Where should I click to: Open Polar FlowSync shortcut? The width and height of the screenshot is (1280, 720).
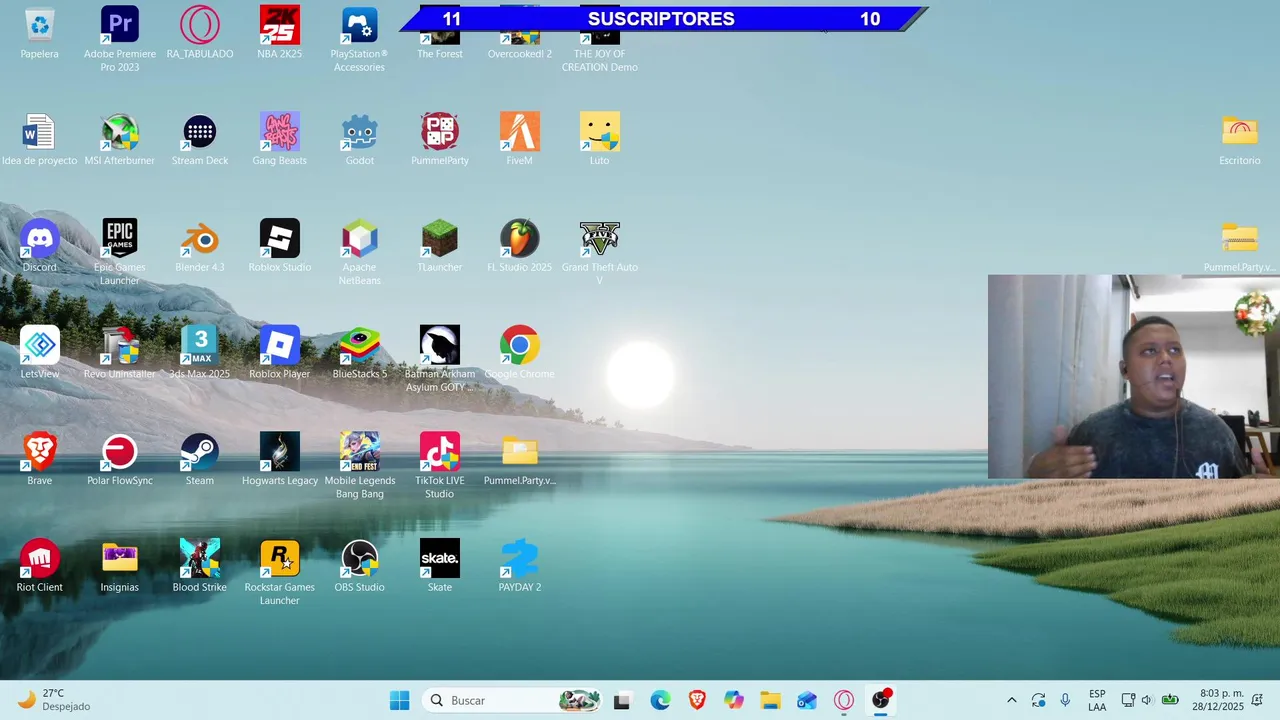pos(120,452)
